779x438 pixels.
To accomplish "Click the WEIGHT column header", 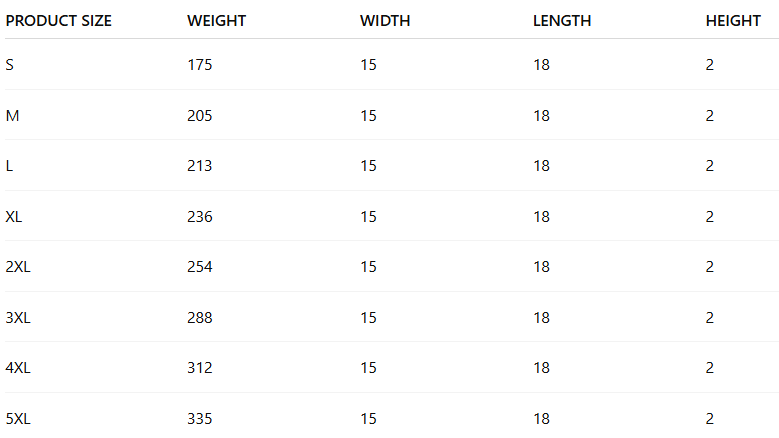I will 216,21.
